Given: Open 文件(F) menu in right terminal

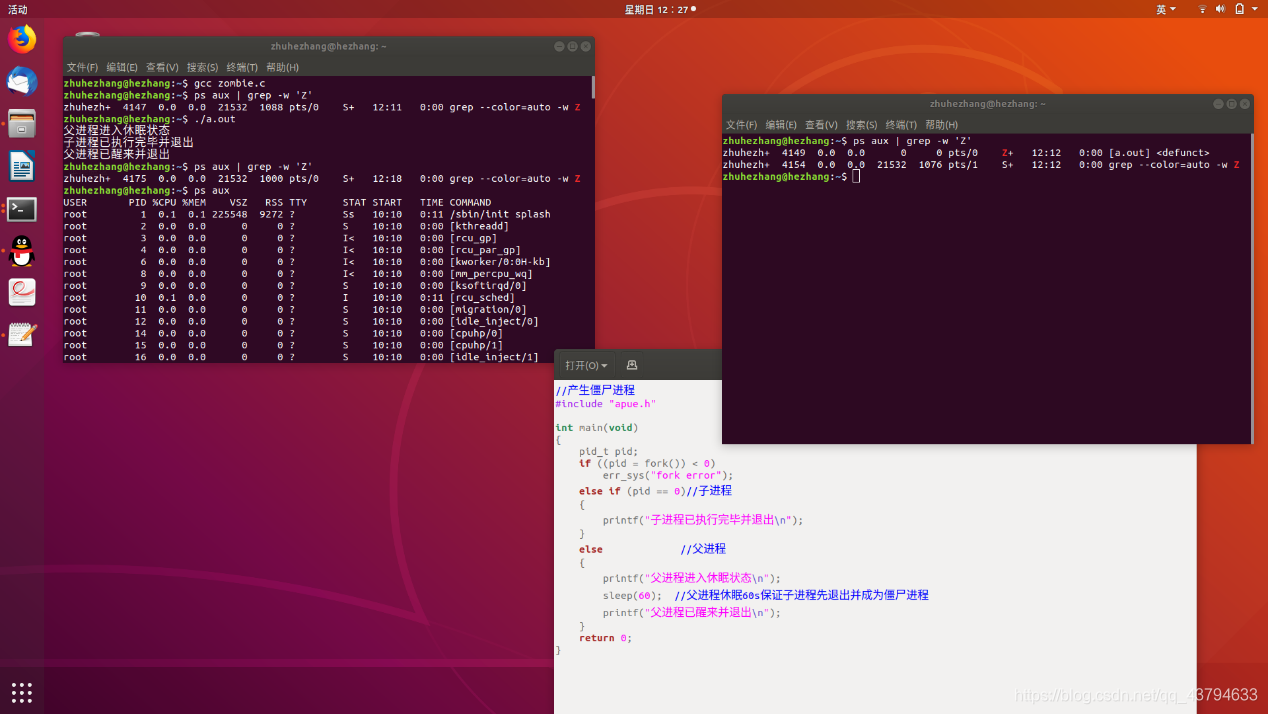Looking at the screenshot, I should coord(741,125).
